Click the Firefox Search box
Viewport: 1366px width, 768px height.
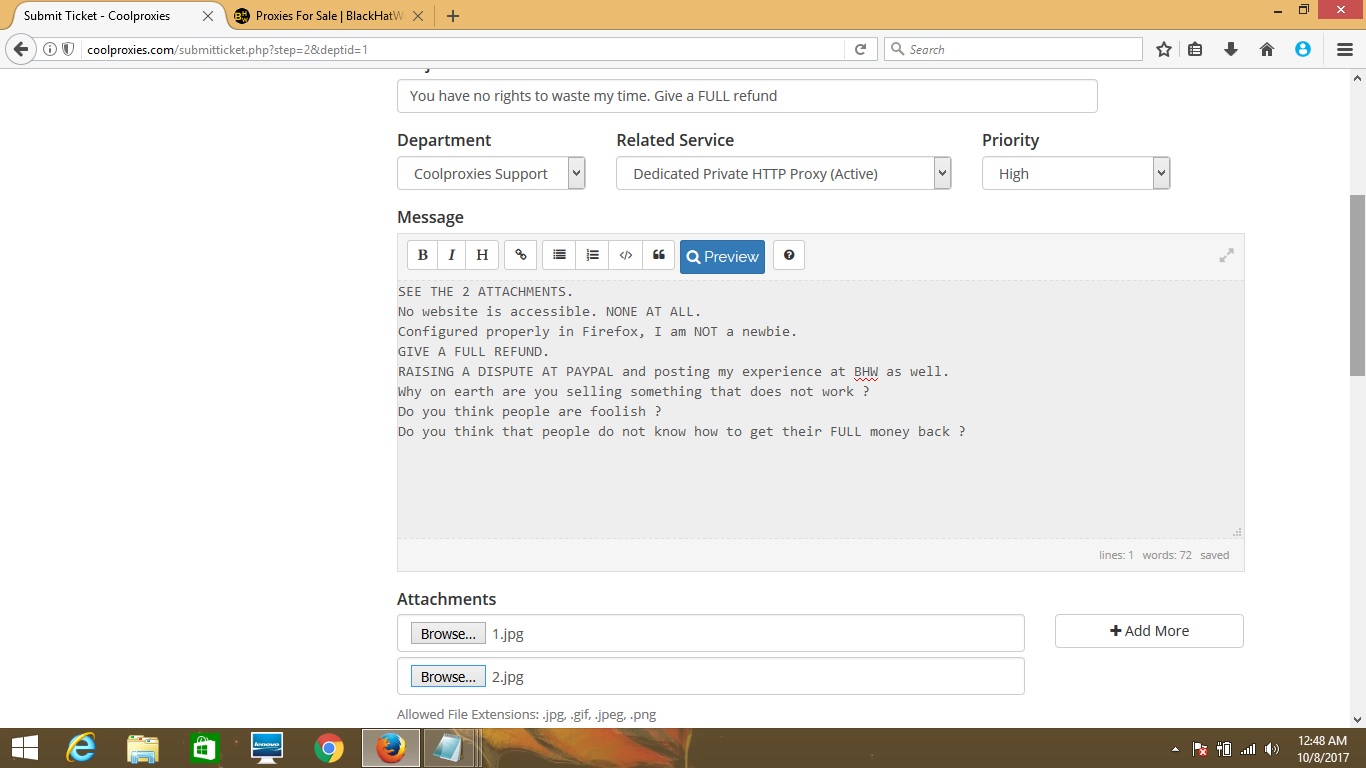coord(1013,49)
